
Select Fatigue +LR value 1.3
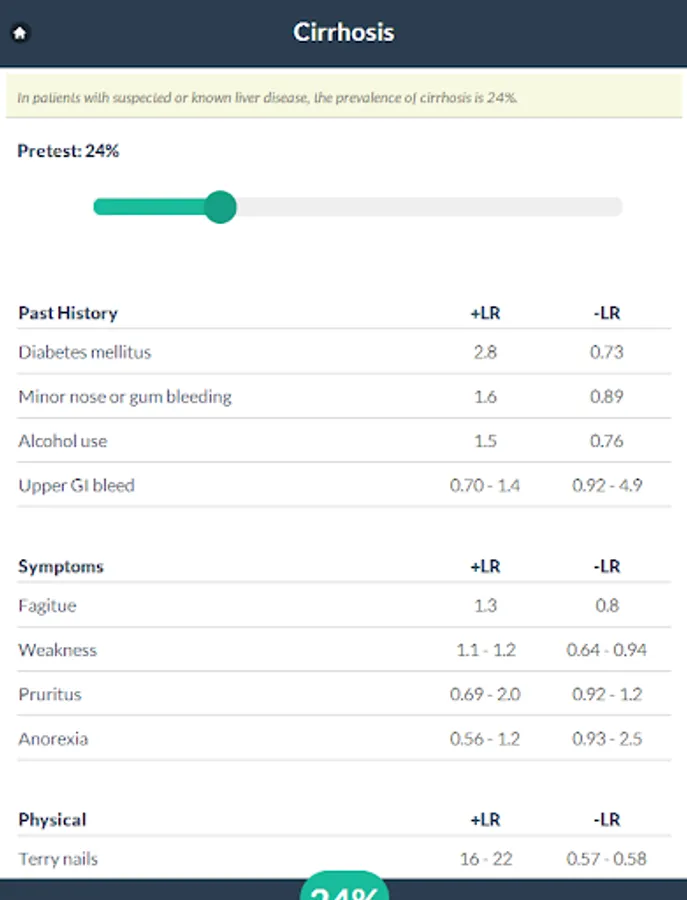(x=485, y=606)
